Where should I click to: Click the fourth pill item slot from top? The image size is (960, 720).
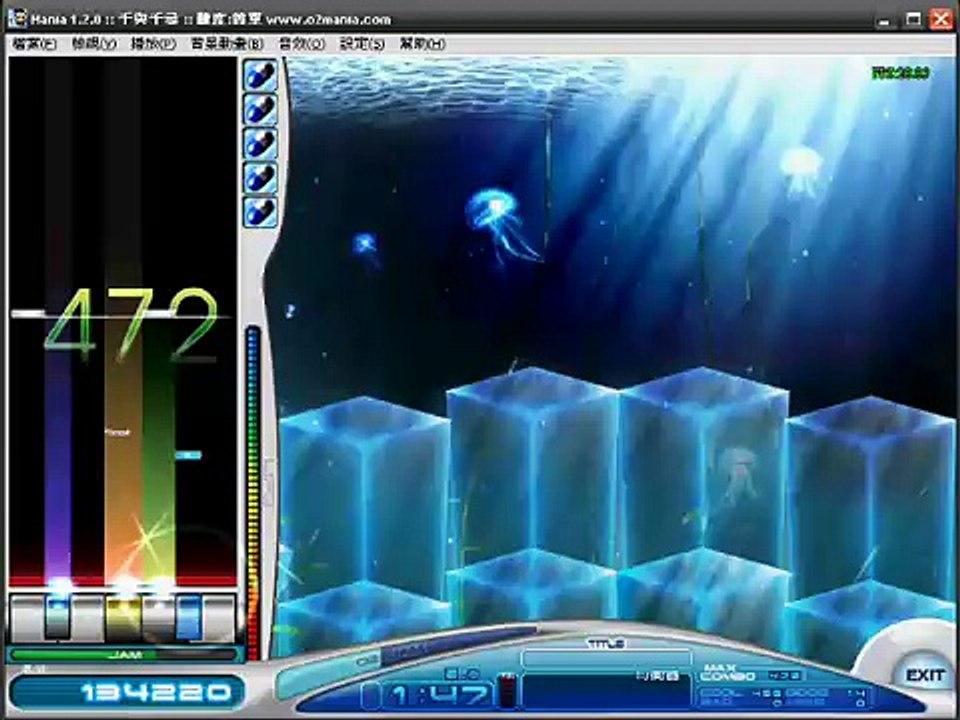tap(261, 178)
